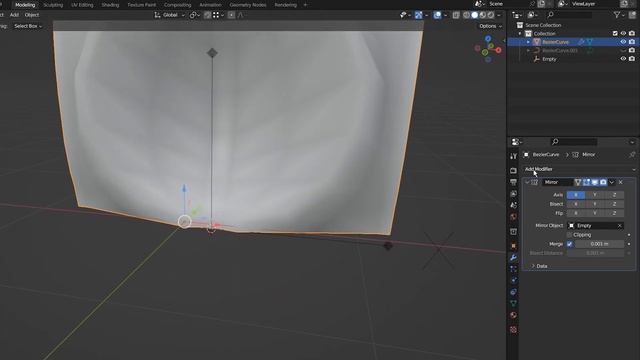Click the viewport navigation gizmo
This screenshot has height=360, width=640.
(488, 49)
